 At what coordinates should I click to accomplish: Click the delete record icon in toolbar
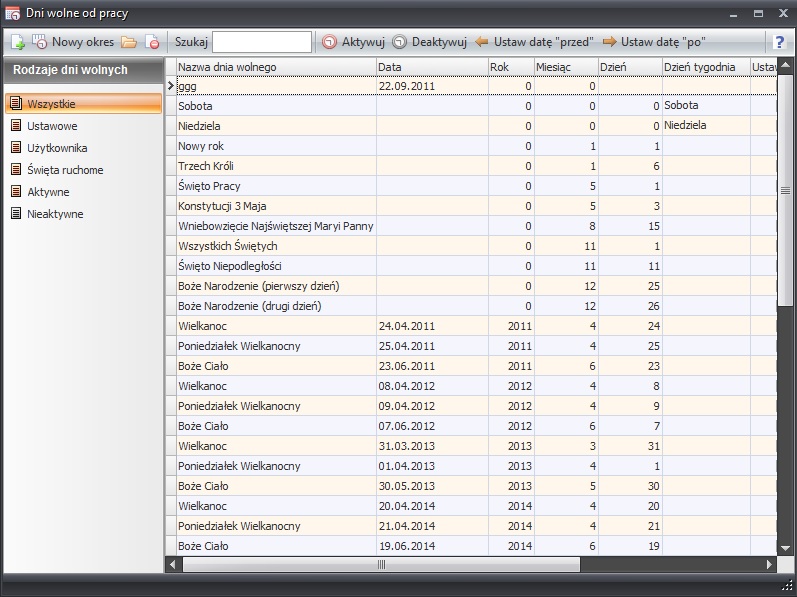coord(152,42)
